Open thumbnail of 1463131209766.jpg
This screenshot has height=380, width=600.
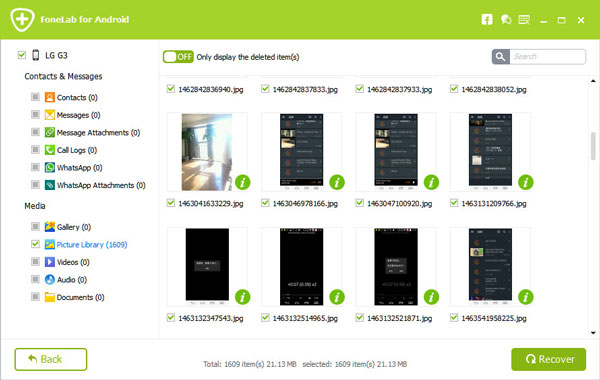[x=490, y=152]
